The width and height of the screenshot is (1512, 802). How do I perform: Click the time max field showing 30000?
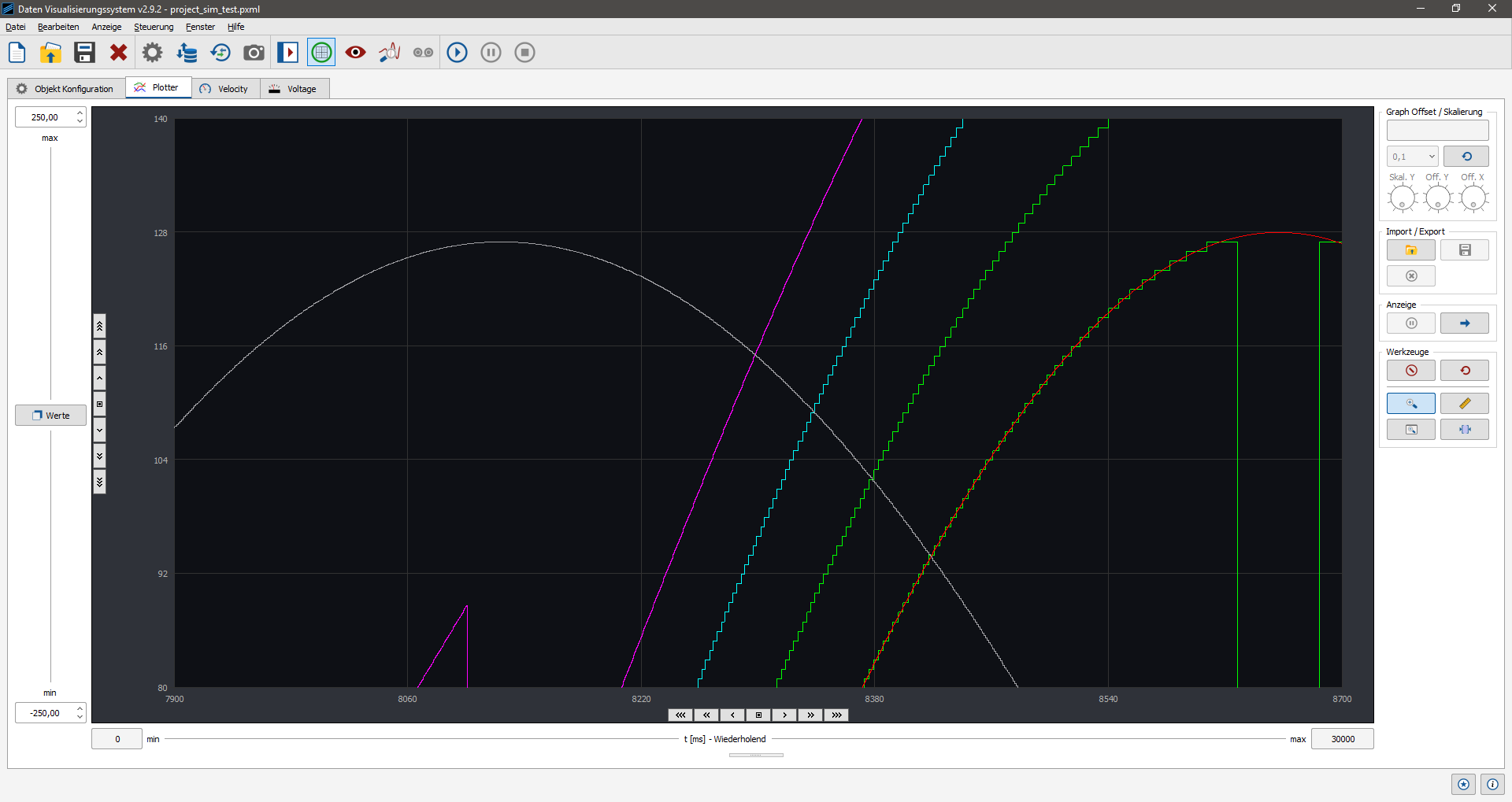pos(1343,739)
